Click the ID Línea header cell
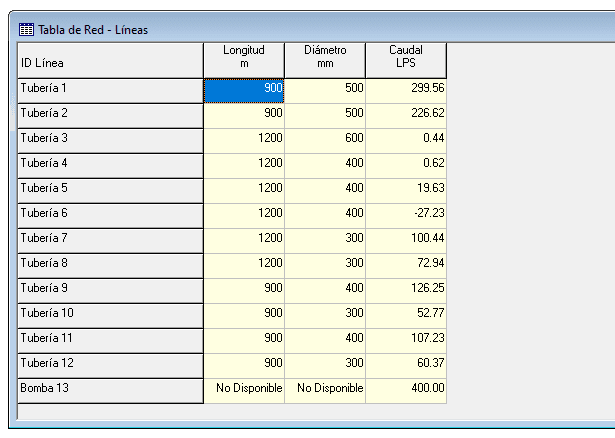 (x=110, y=63)
